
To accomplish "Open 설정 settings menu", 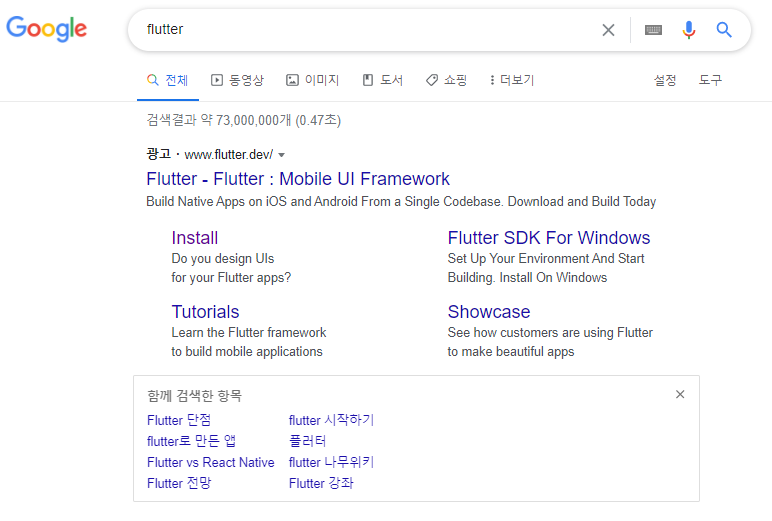I will coord(665,80).
